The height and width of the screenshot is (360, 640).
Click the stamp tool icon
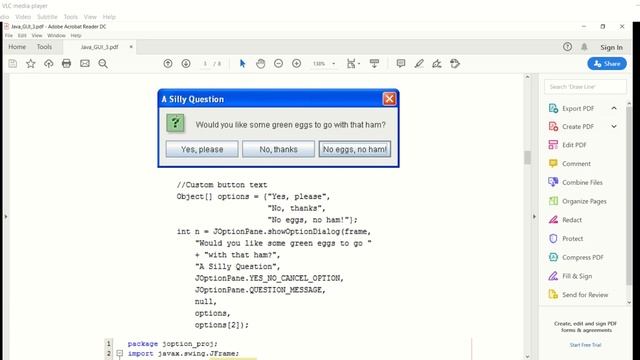tap(455, 64)
